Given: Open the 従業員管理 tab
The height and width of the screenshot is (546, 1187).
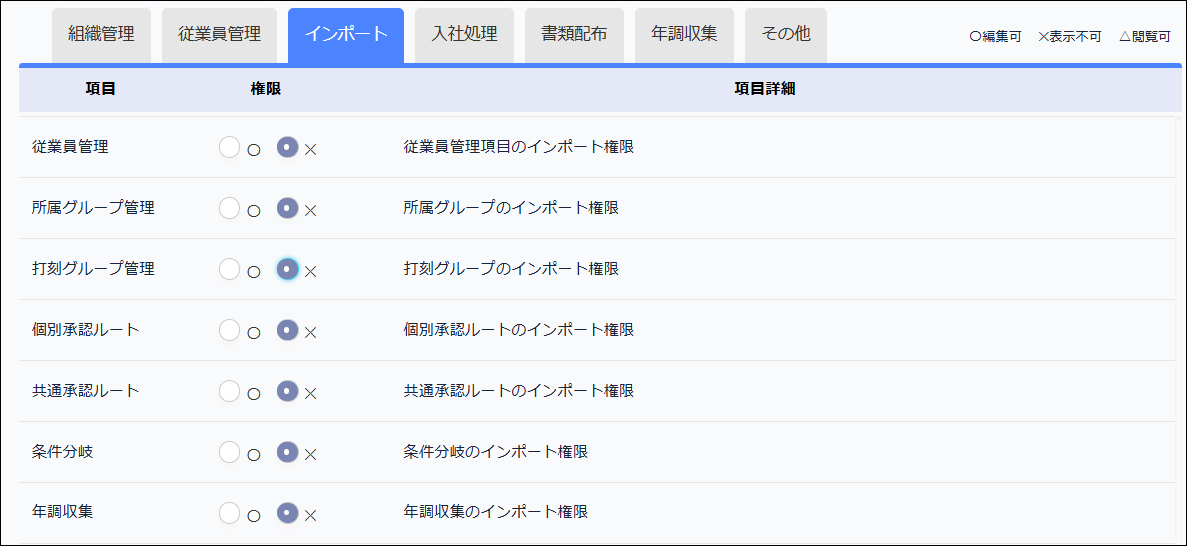Looking at the screenshot, I should (x=220, y=35).
